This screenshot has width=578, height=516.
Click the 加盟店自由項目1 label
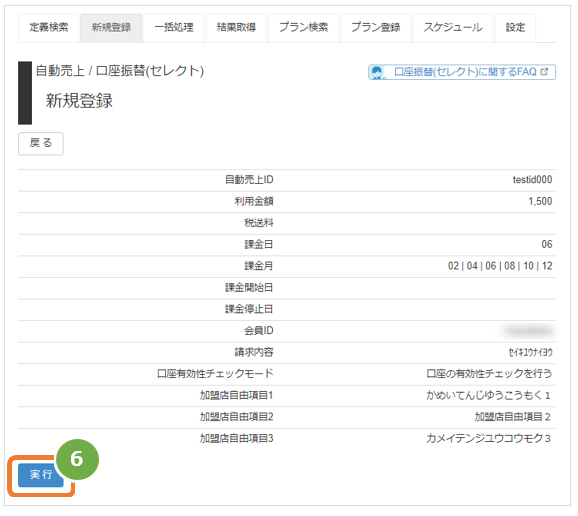pyautogui.click(x=236, y=396)
